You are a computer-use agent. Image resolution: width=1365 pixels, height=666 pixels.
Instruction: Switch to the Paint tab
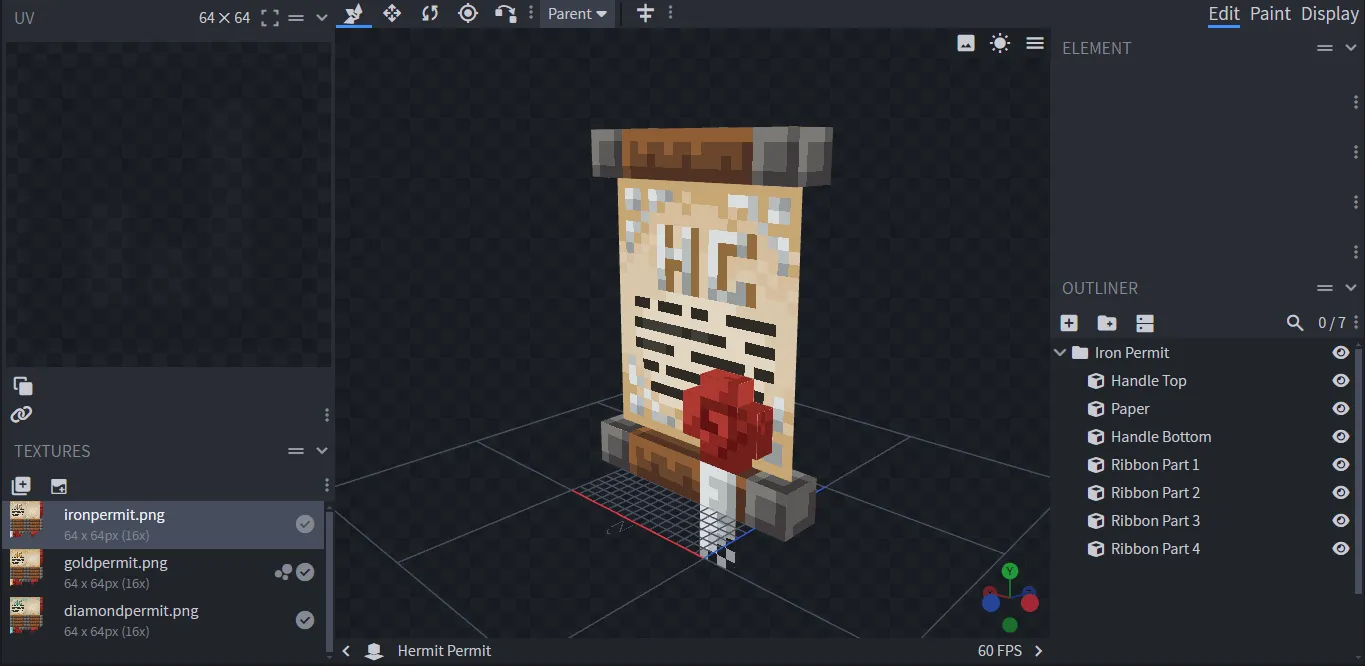point(1269,14)
